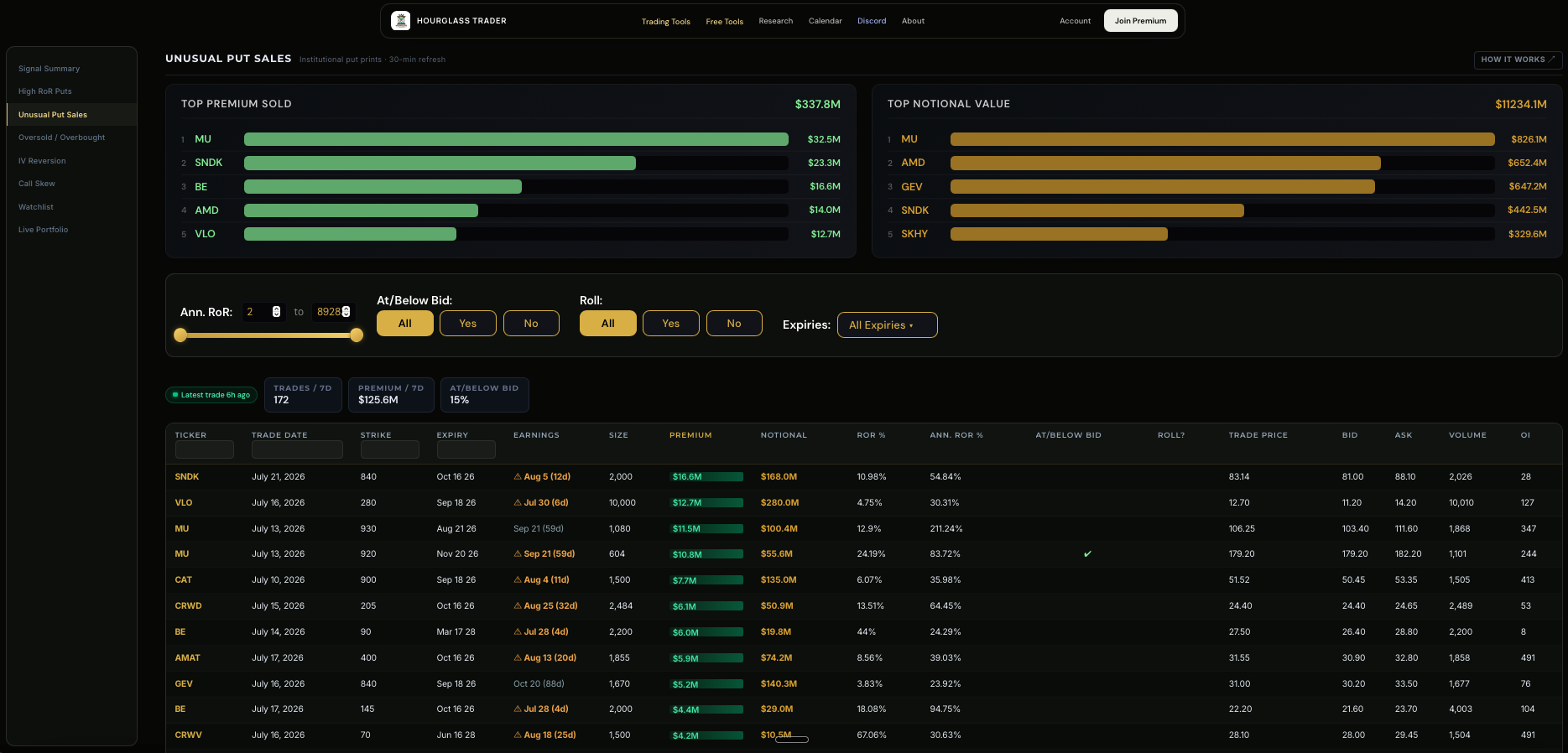1568x753 pixels.
Task: Click the warning icon beside Aug 5 (12d)
Action: 518,477
